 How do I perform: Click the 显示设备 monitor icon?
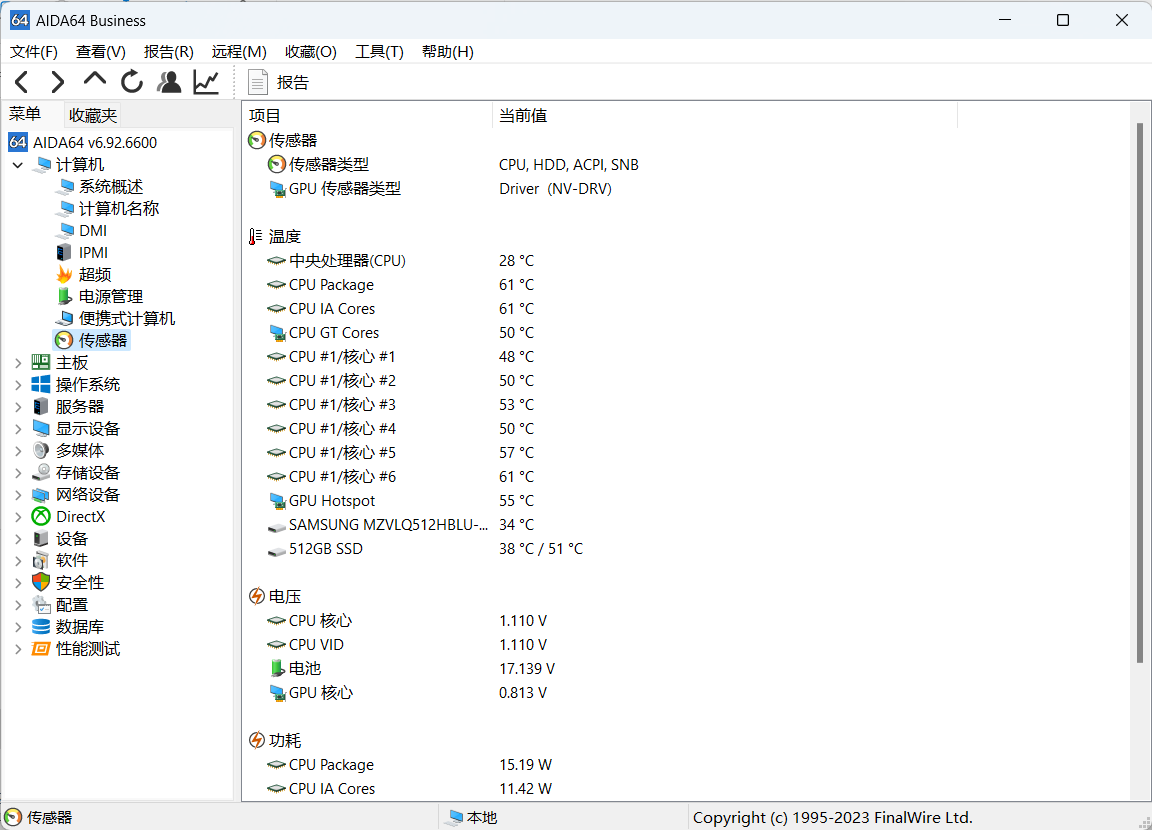point(41,429)
